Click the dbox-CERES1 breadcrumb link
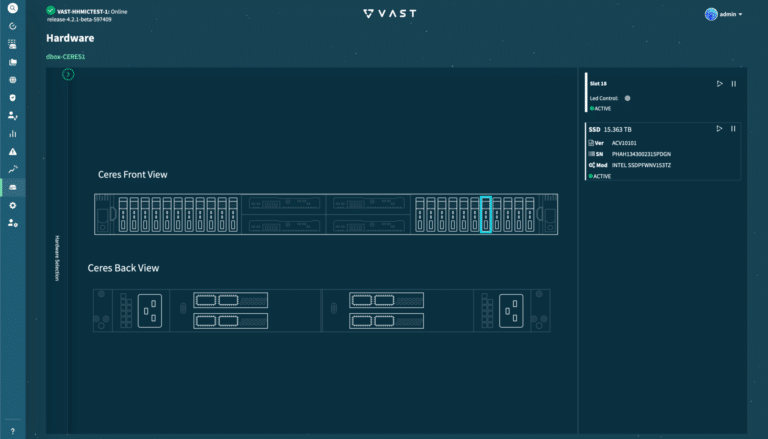 pos(66,56)
